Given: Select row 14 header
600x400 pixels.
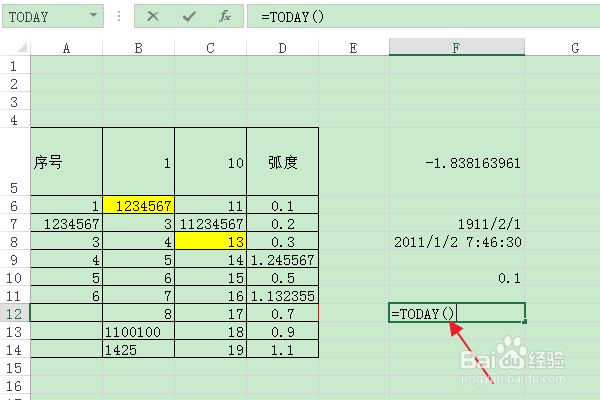Looking at the screenshot, I should click(15, 349).
